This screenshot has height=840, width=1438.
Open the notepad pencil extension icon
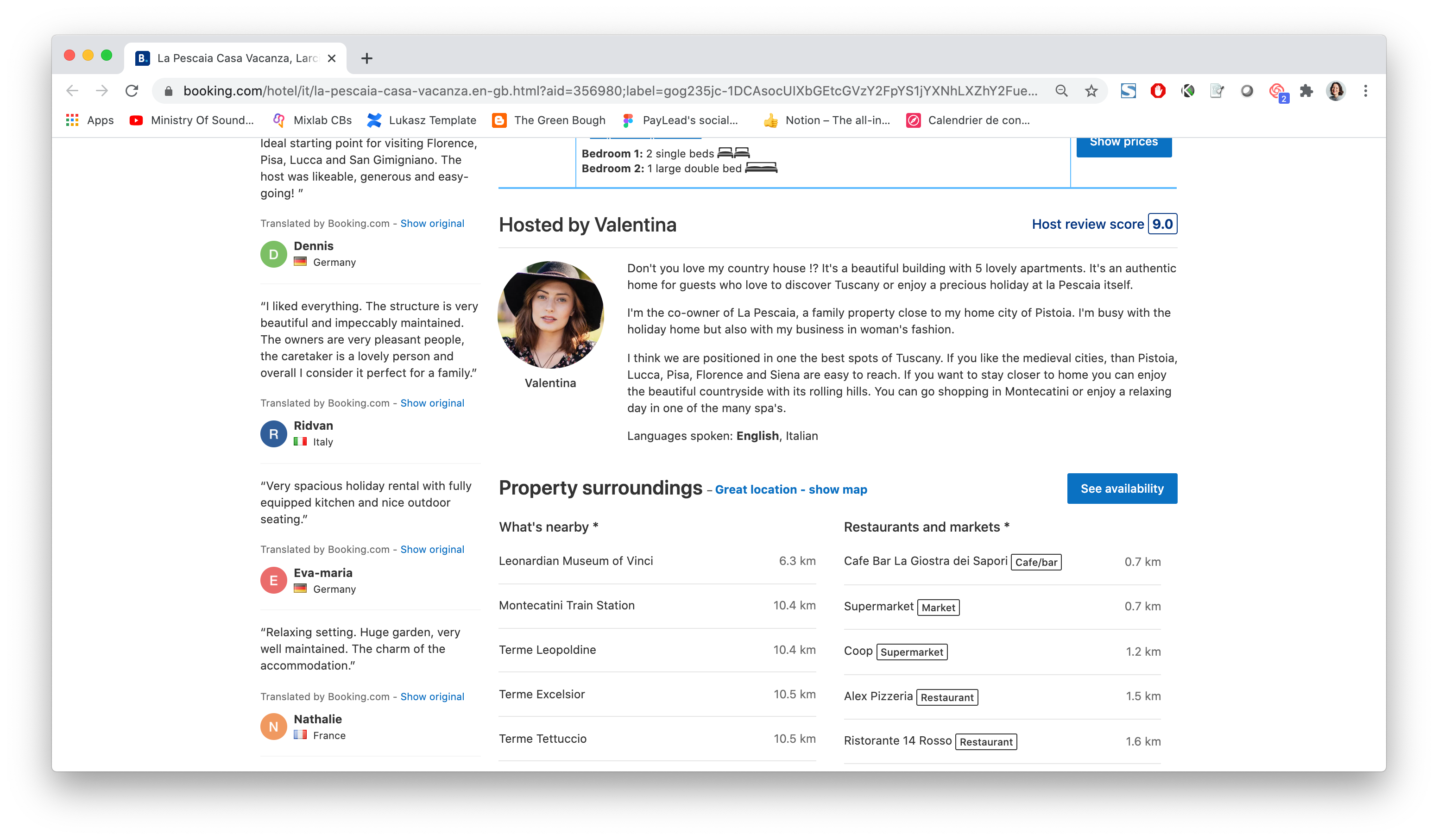pyautogui.click(x=1217, y=91)
